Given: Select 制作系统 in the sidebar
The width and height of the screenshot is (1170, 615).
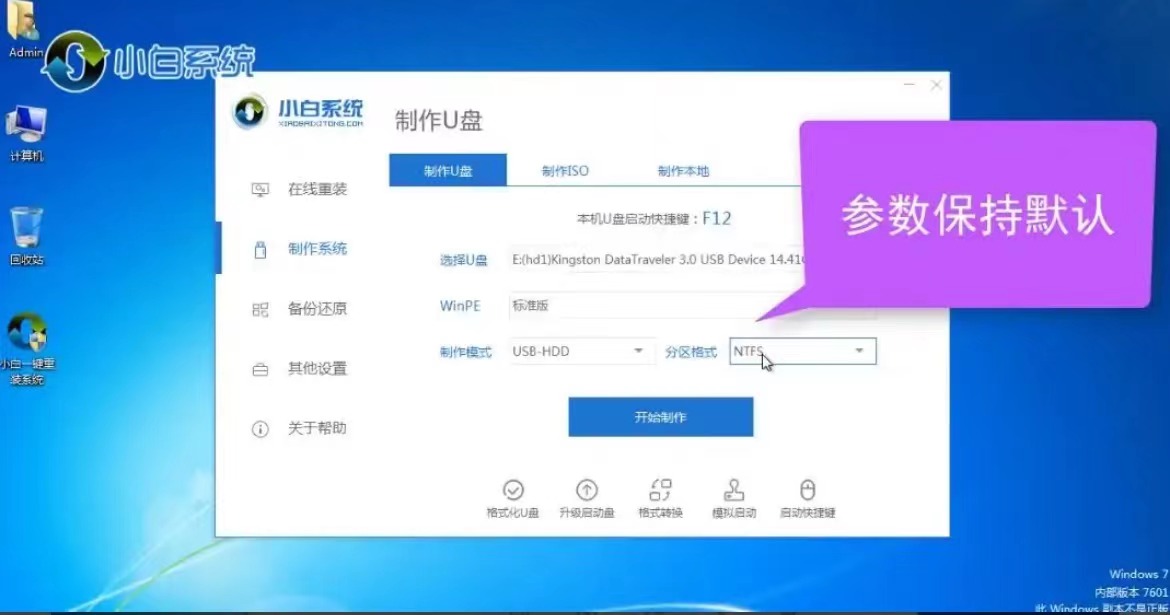Looking at the screenshot, I should point(299,249).
